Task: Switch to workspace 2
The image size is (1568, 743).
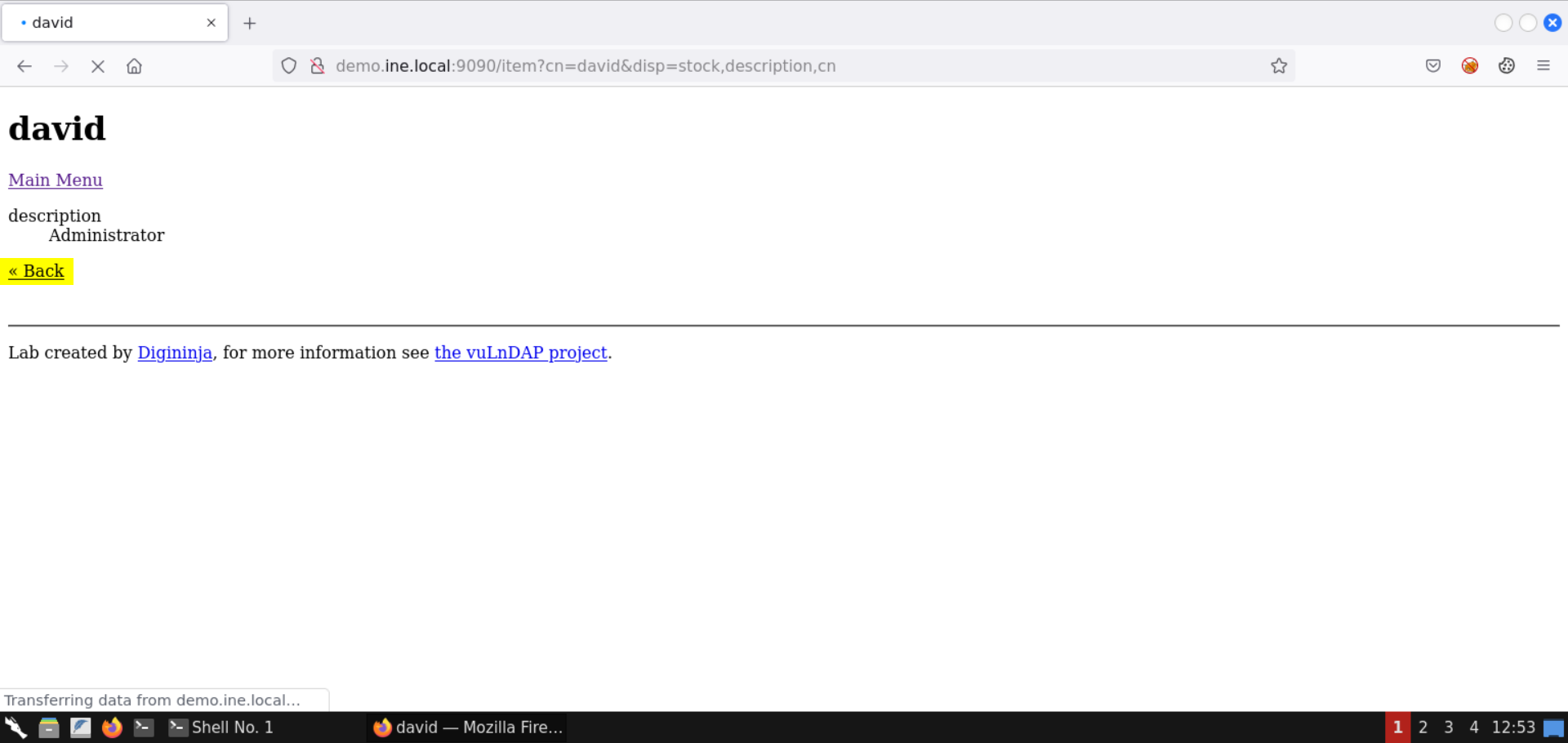Action: pyautogui.click(x=1423, y=727)
